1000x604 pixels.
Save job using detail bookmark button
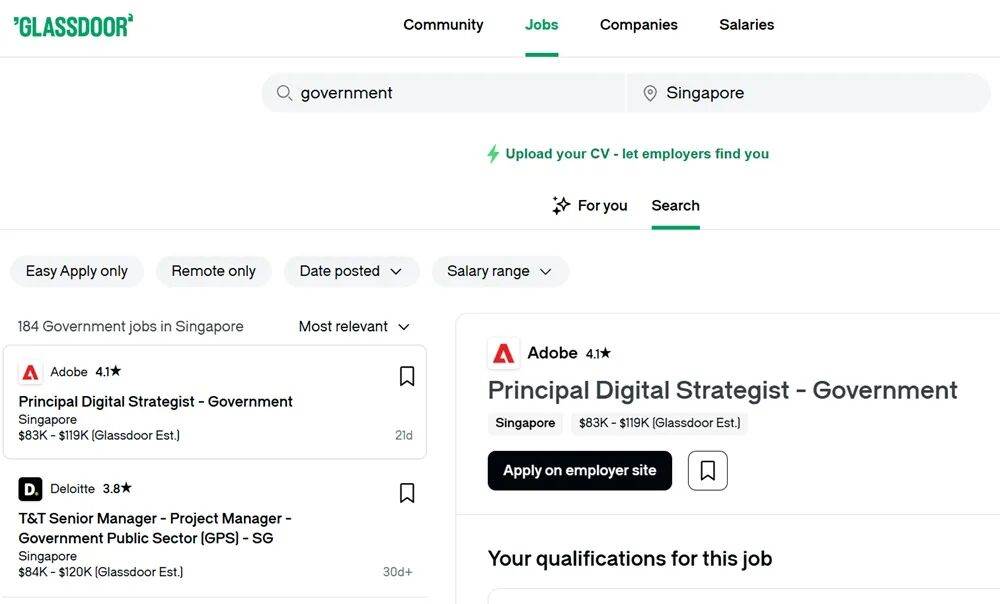[707, 471]
